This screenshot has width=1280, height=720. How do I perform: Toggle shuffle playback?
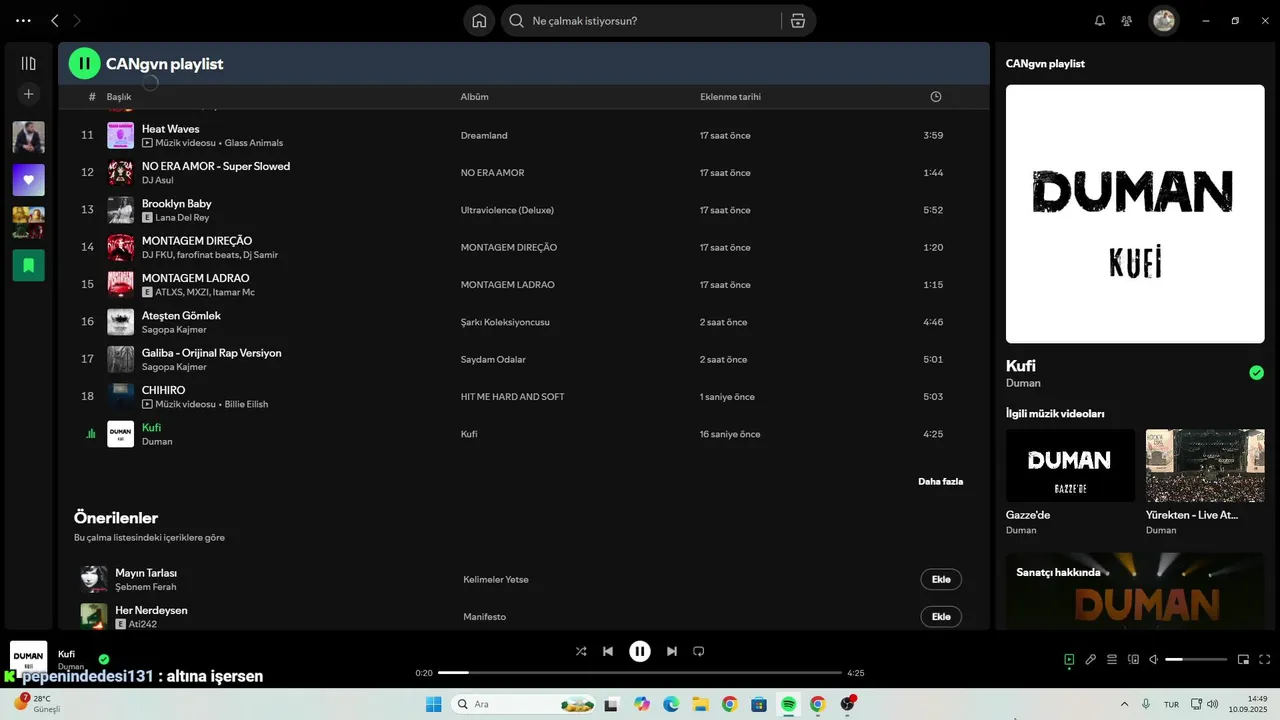[x=581, y=651]
